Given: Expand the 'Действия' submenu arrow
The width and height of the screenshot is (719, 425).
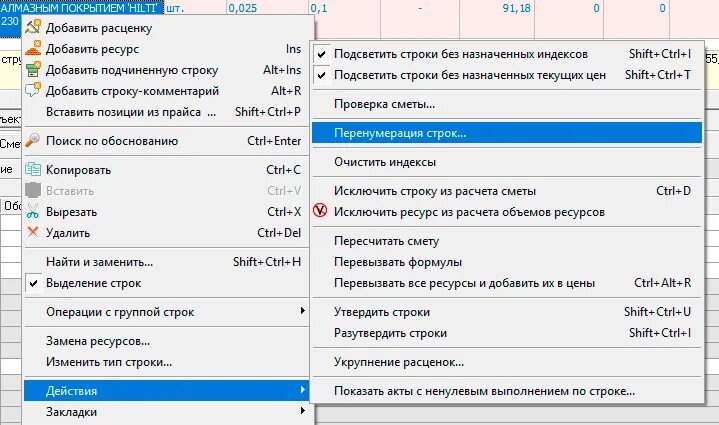Looking at the screenshot, I should (x=302, y=390).
